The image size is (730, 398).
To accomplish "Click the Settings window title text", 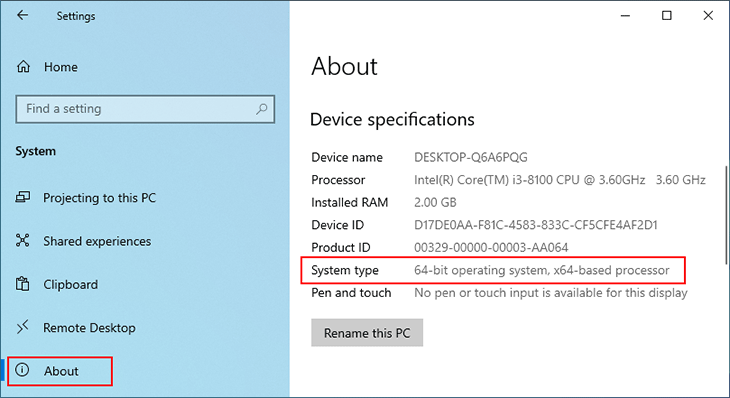I will click(76, 16).
